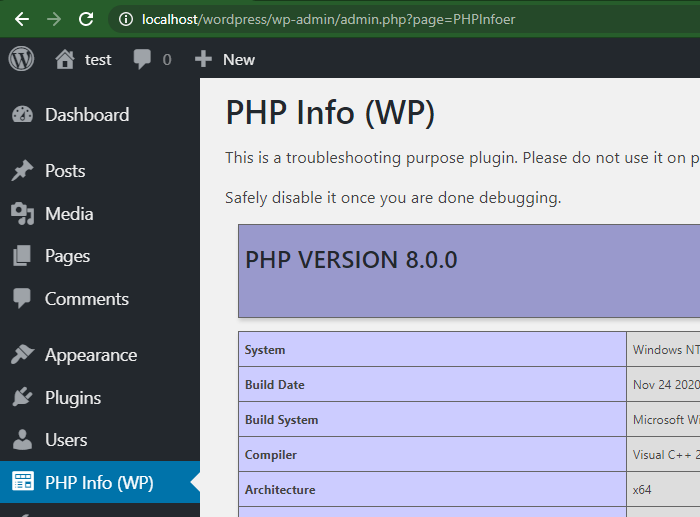Click the Microsoft build system value

[x=666, y=420]
